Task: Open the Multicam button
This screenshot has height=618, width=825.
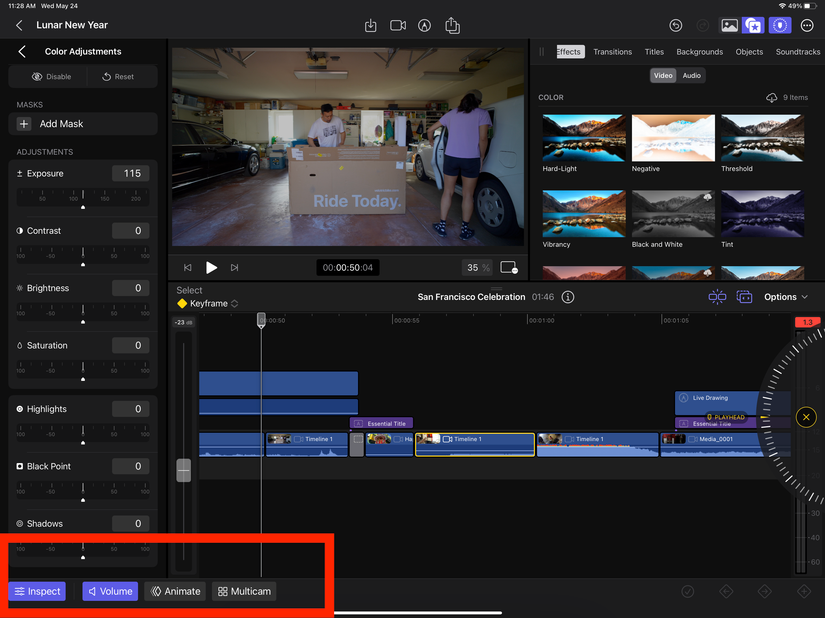Action: point(244,592)
